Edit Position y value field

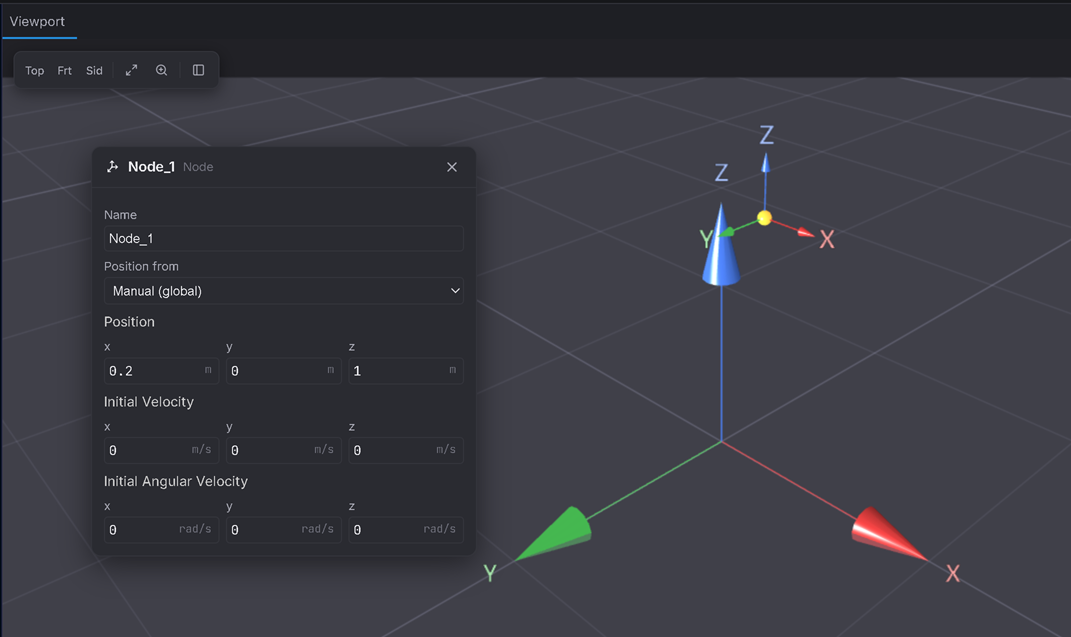click(283, 371)
